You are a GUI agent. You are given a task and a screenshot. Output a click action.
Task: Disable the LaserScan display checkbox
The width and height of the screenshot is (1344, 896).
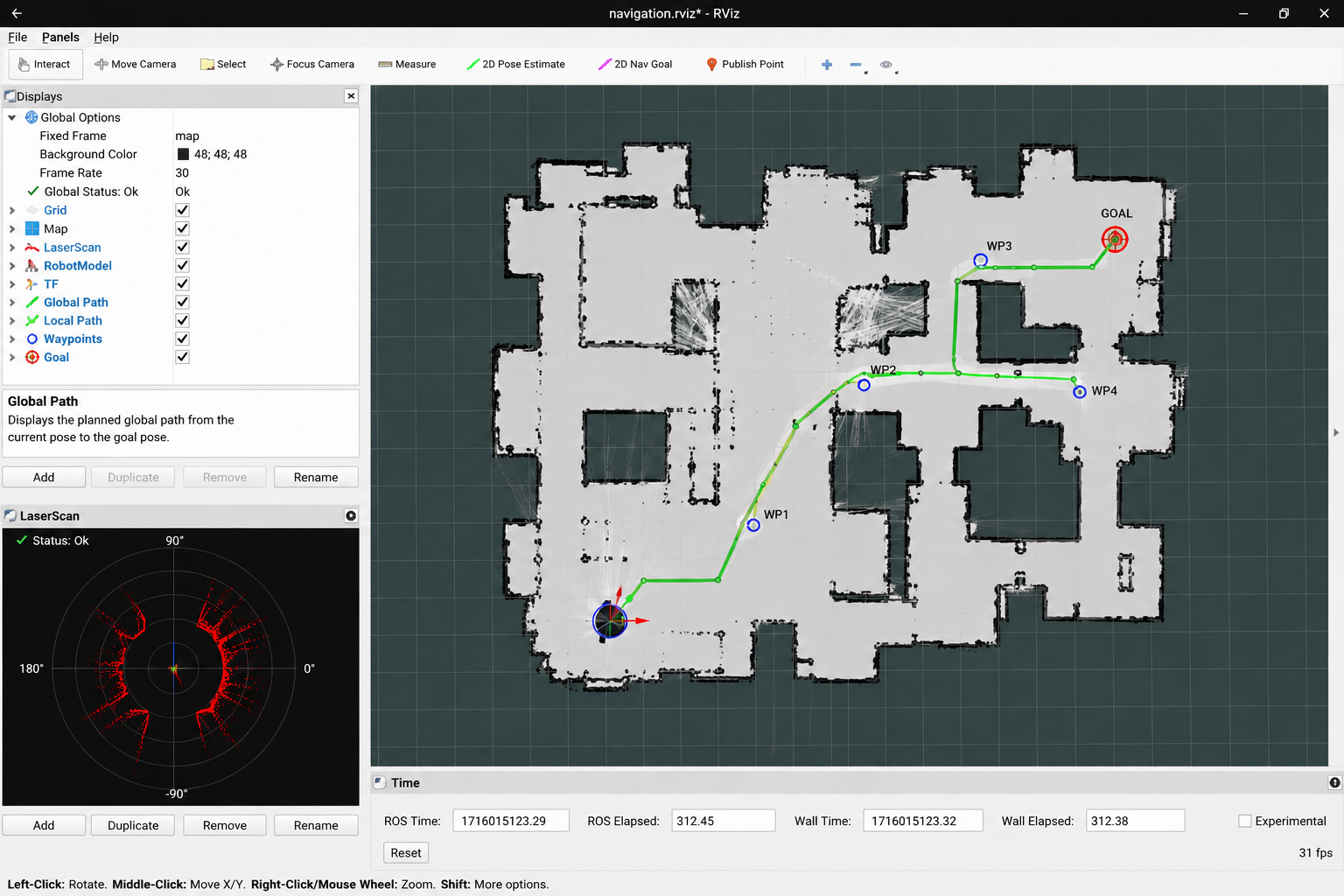click(182, 248)
